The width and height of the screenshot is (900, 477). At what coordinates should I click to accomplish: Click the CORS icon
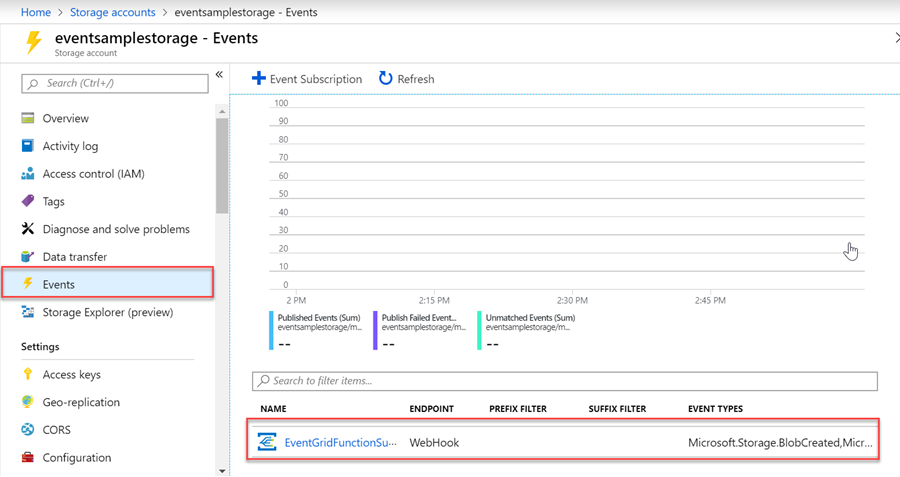click(28, 429)
